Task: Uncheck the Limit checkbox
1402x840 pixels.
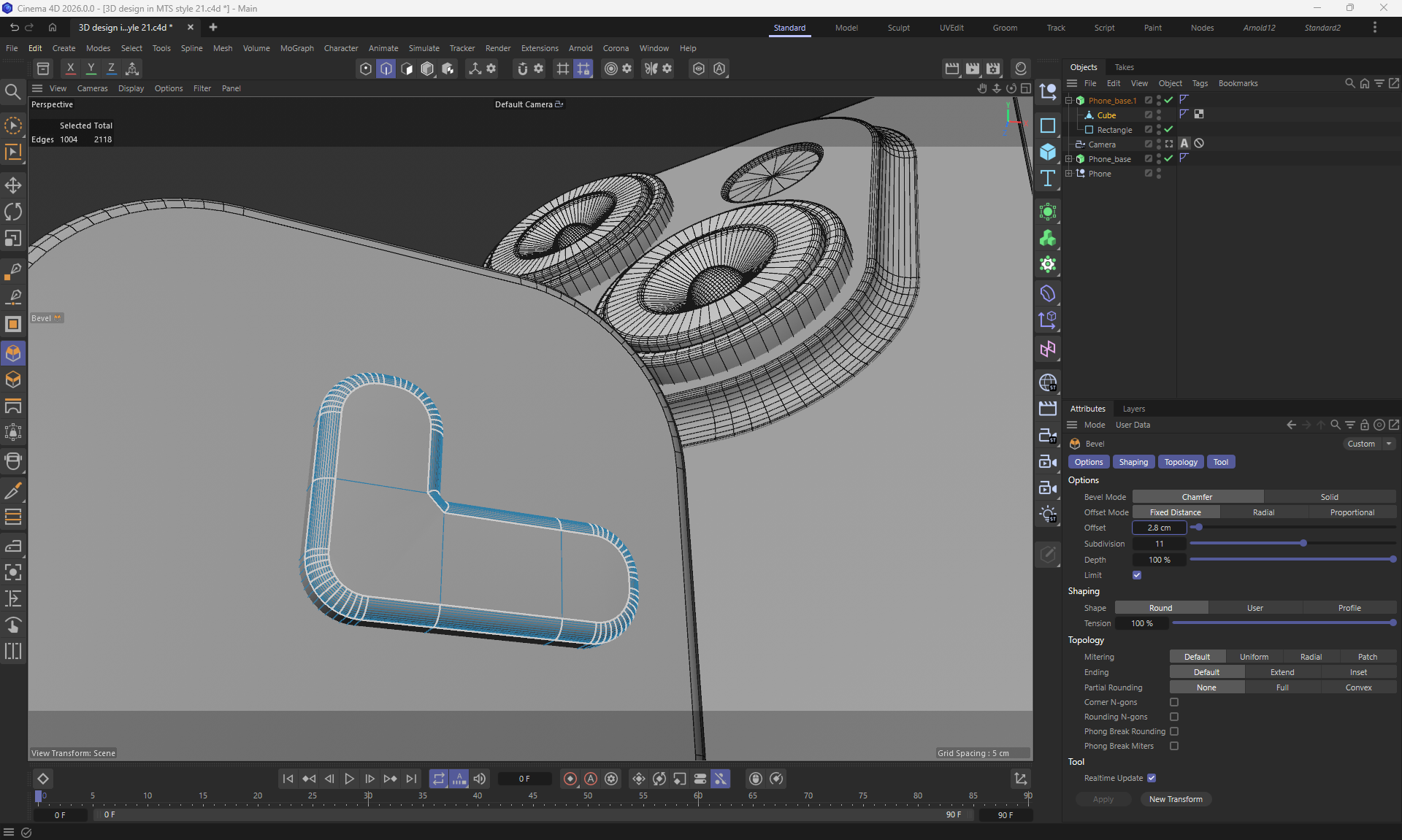Action: click(1137, 575)
